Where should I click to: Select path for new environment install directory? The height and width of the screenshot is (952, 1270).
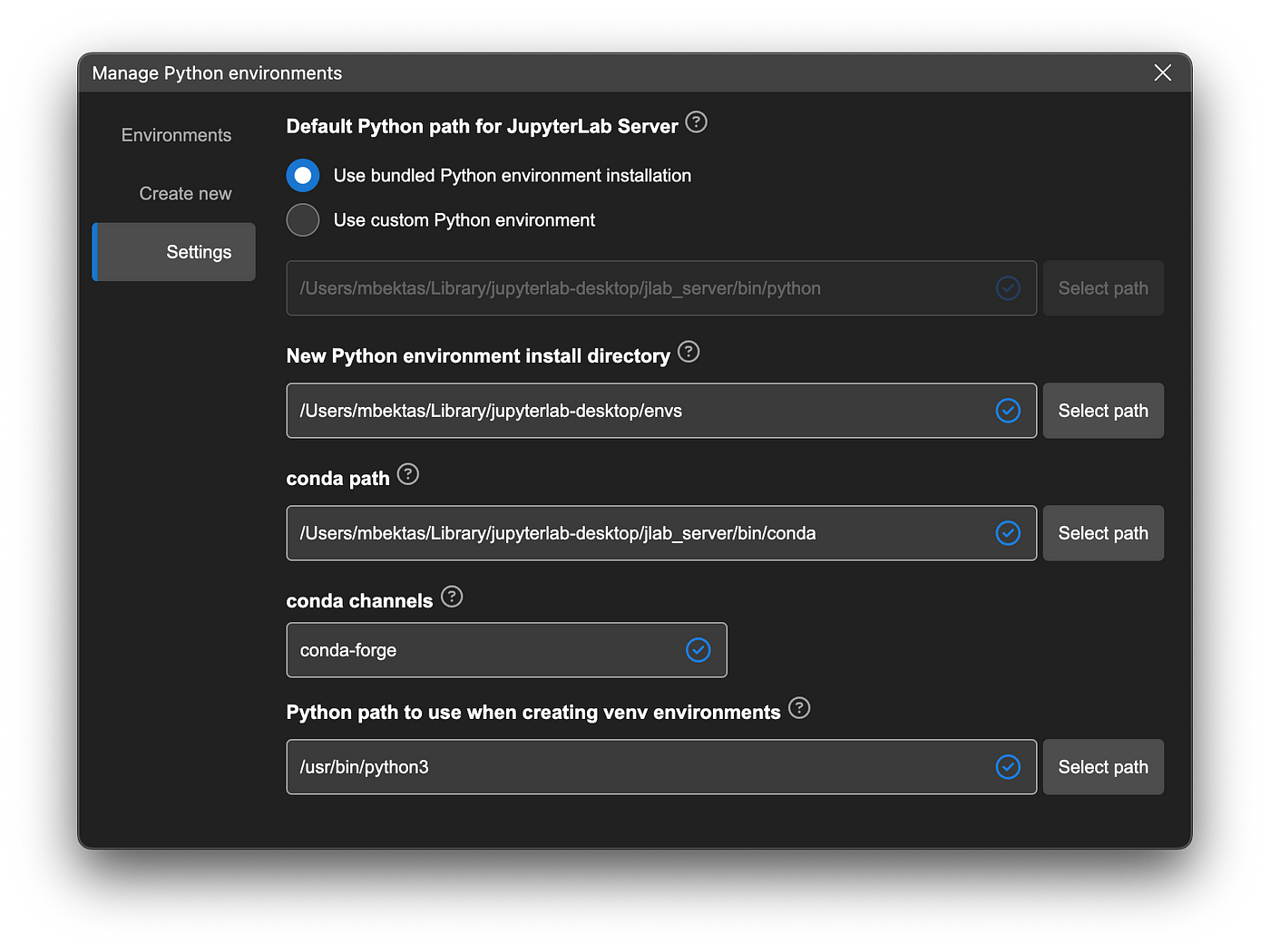[1103, 411]
